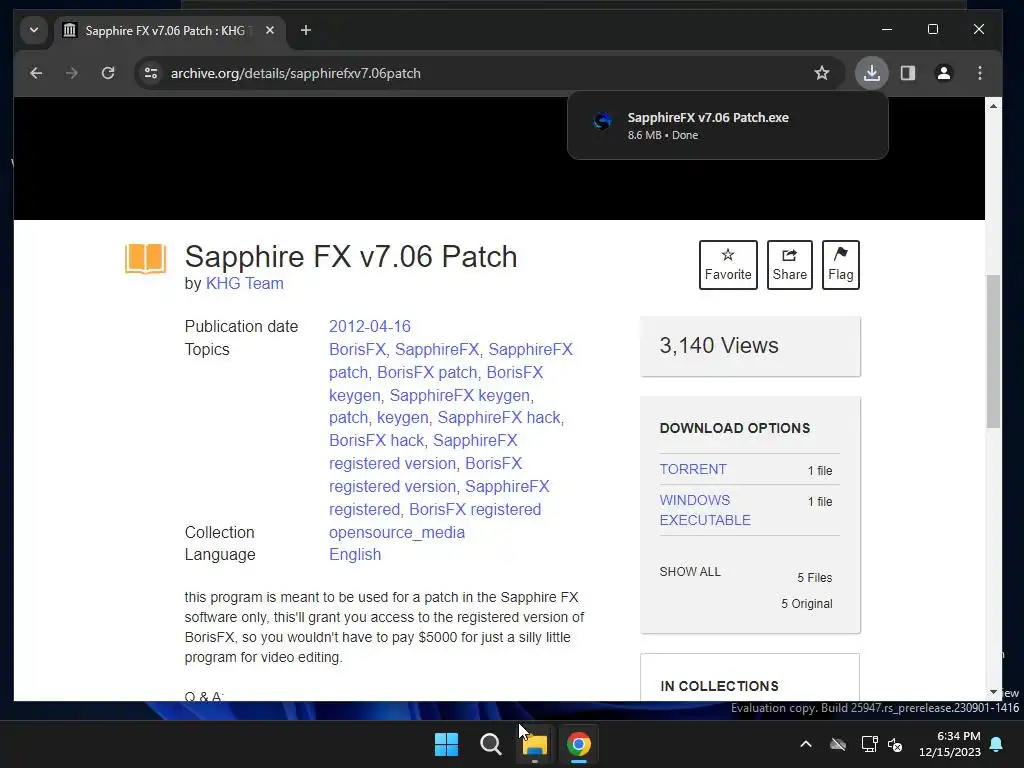Share this archive item
This screenshot has width=1024, height=768.
tap(790, 264)
